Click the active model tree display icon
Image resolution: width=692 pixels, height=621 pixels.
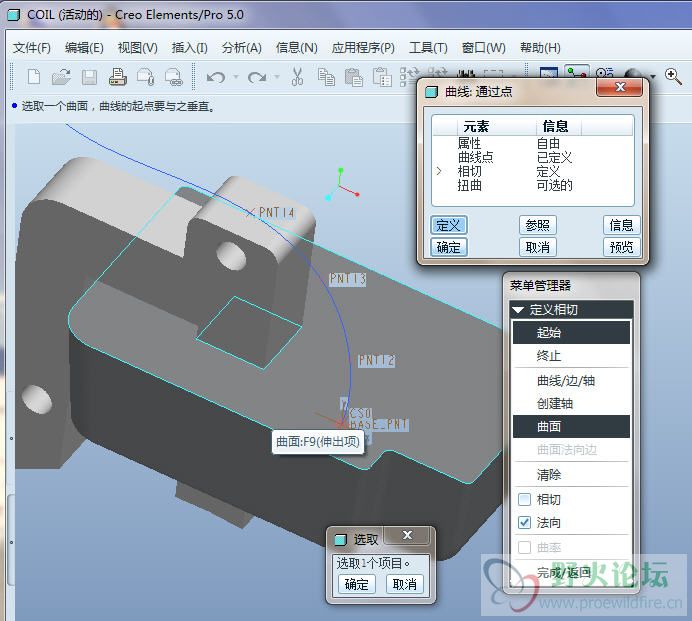tap(576, 72)
